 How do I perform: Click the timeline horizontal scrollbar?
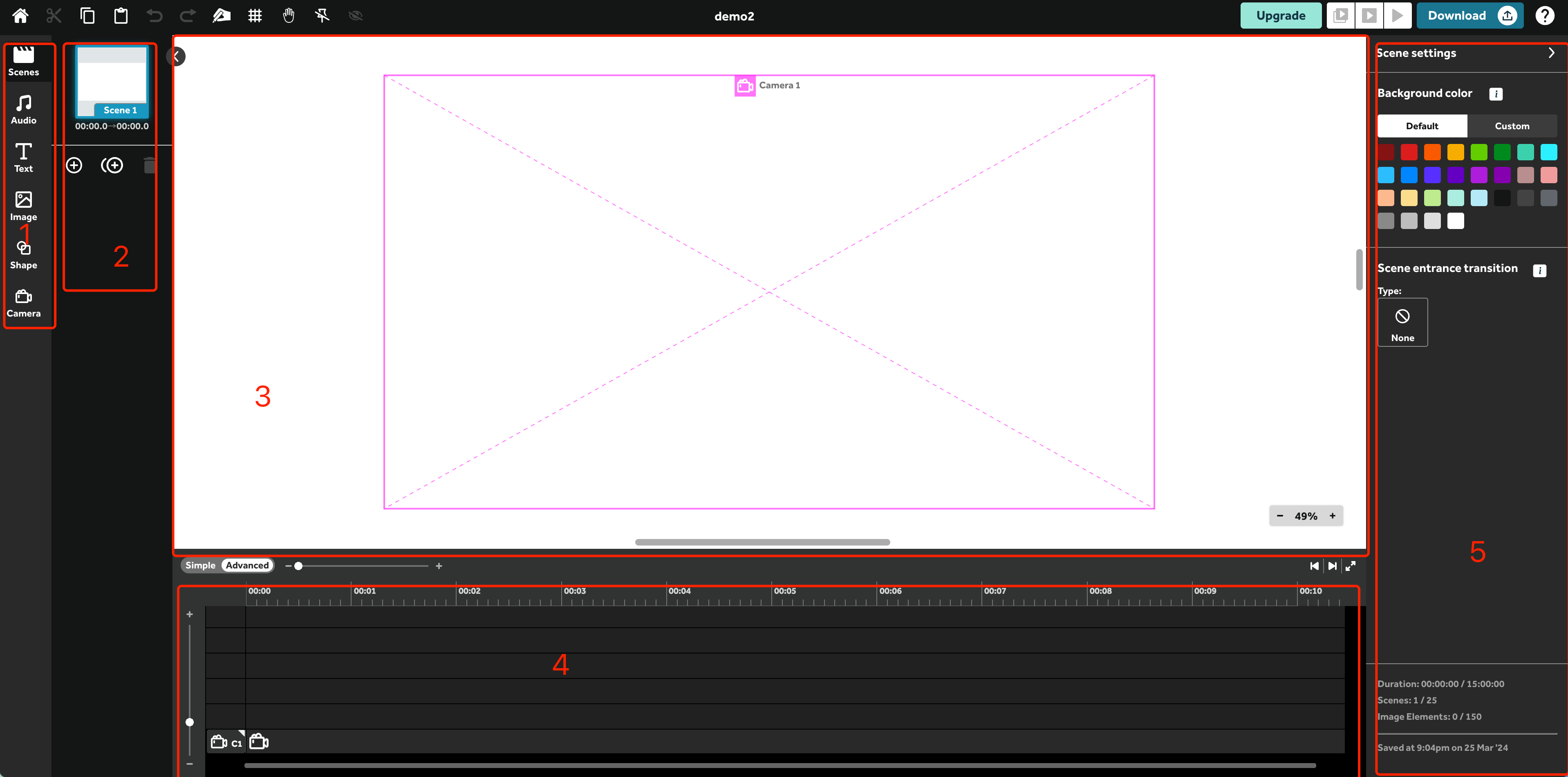(780, 766)
